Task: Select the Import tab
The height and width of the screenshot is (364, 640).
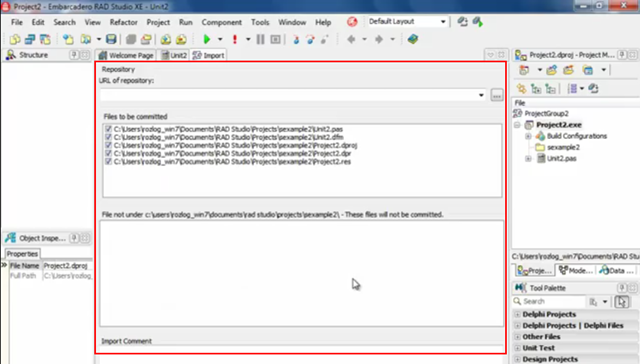Action: click(x=209, y=55)
